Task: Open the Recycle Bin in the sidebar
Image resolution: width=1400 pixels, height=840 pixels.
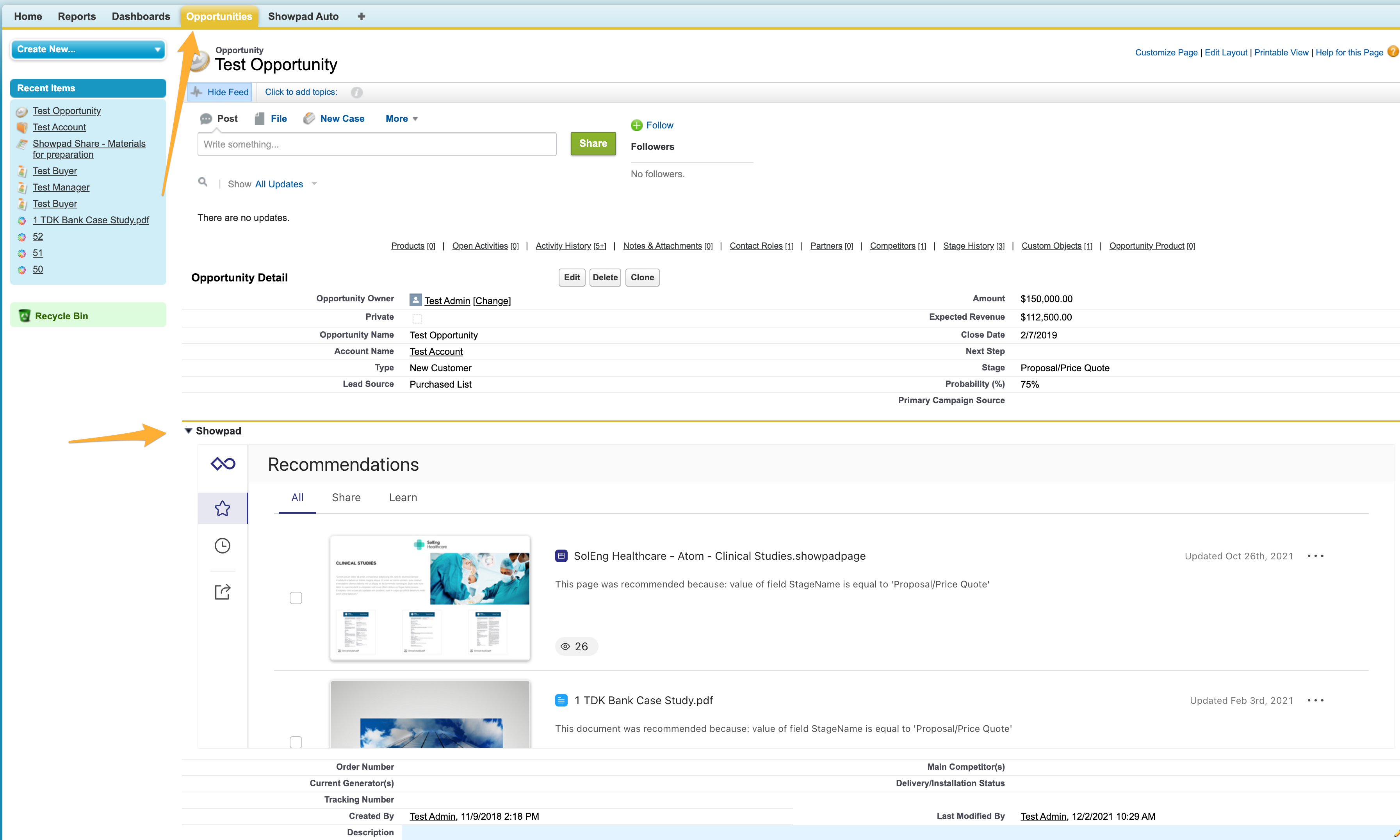Action: pos(61,315)
